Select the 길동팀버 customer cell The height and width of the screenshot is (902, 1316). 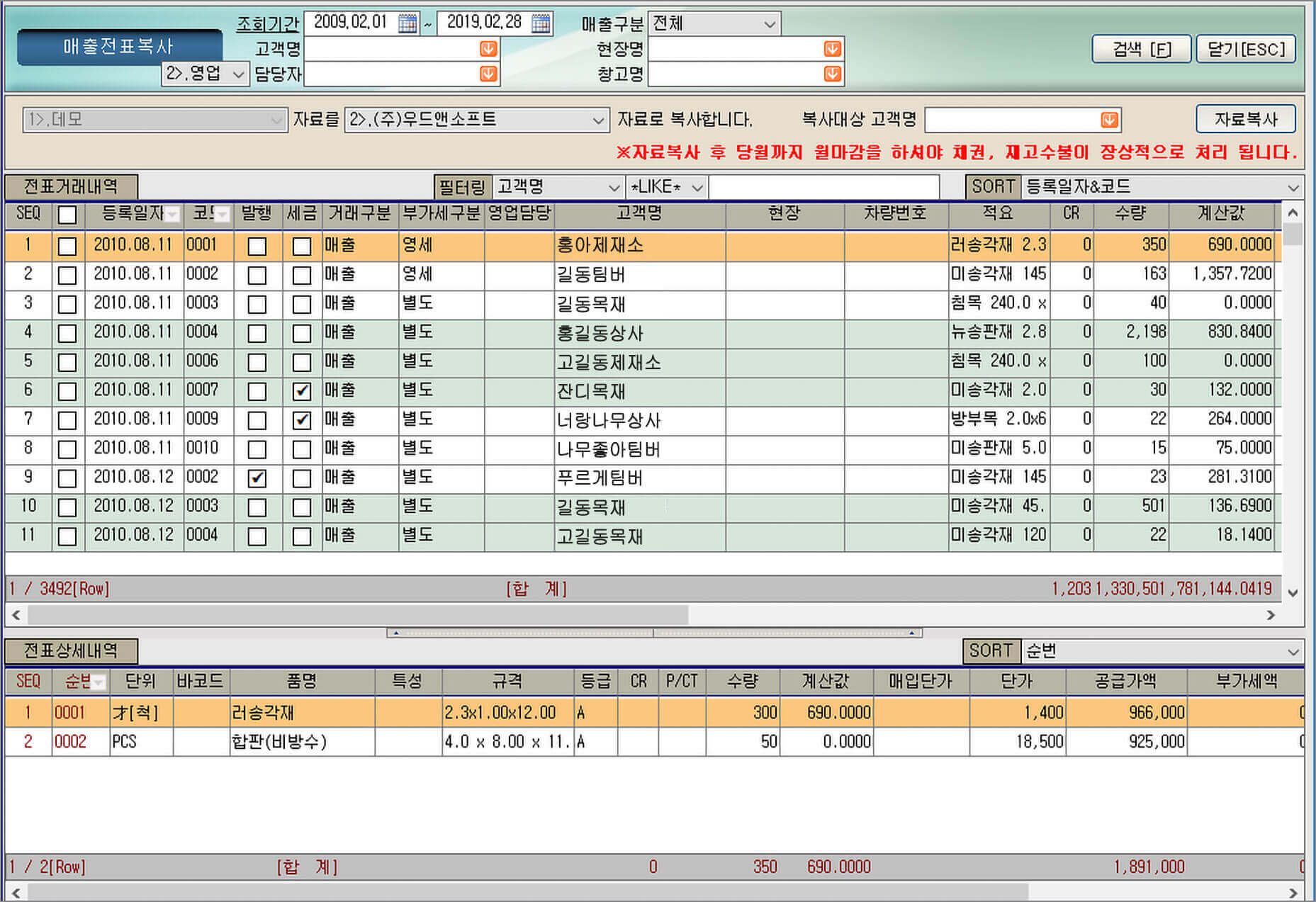pos(640,275)
